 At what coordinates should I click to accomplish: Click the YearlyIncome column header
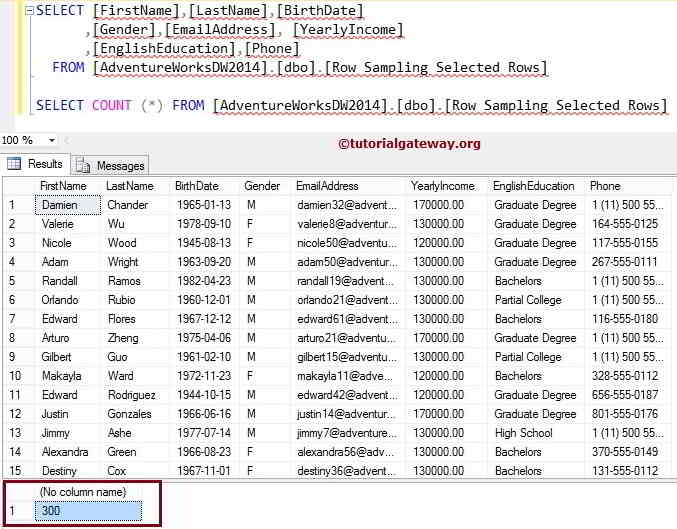point(443,186)
